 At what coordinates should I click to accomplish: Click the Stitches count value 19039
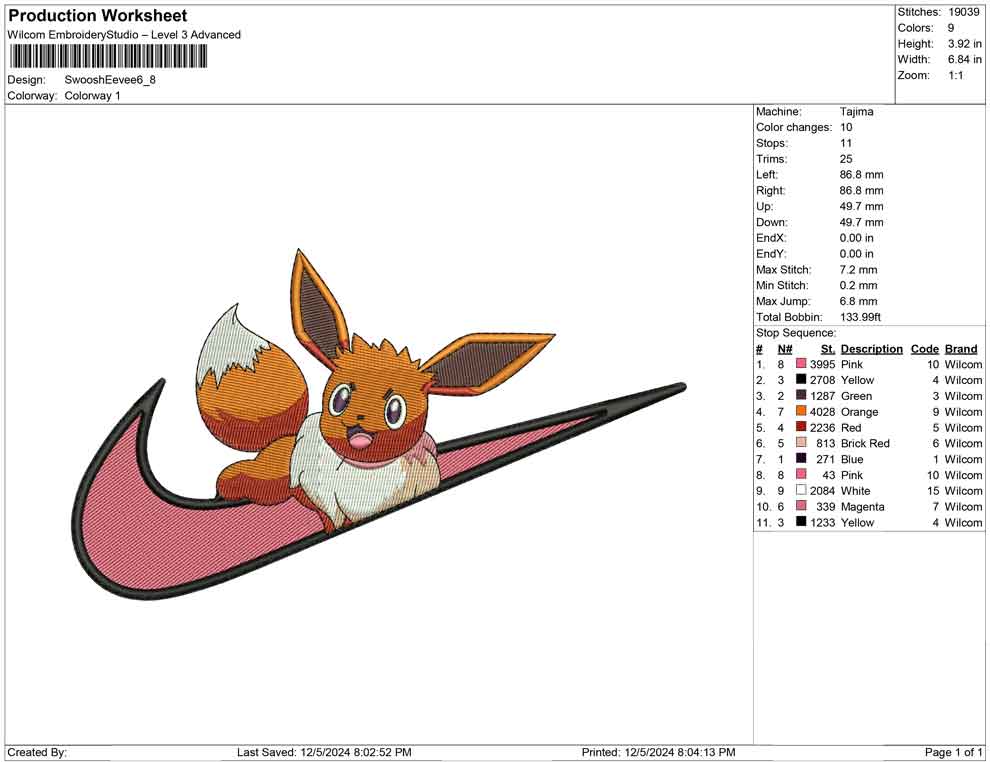coord(964,12)
